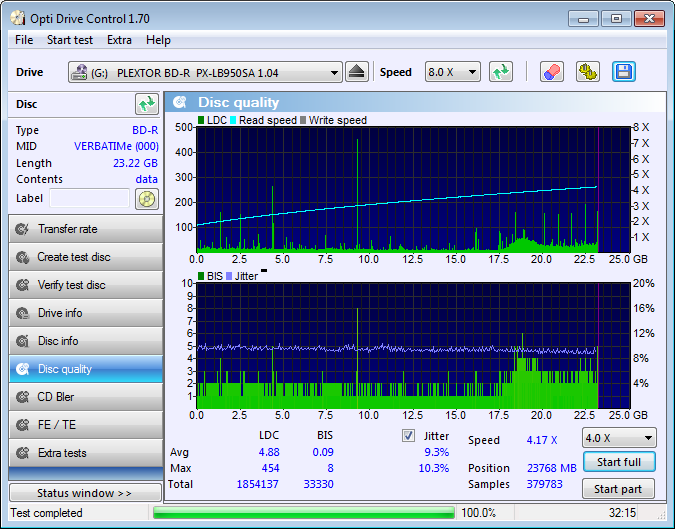
Task: Click the Label text field
Action: point(90,198)
